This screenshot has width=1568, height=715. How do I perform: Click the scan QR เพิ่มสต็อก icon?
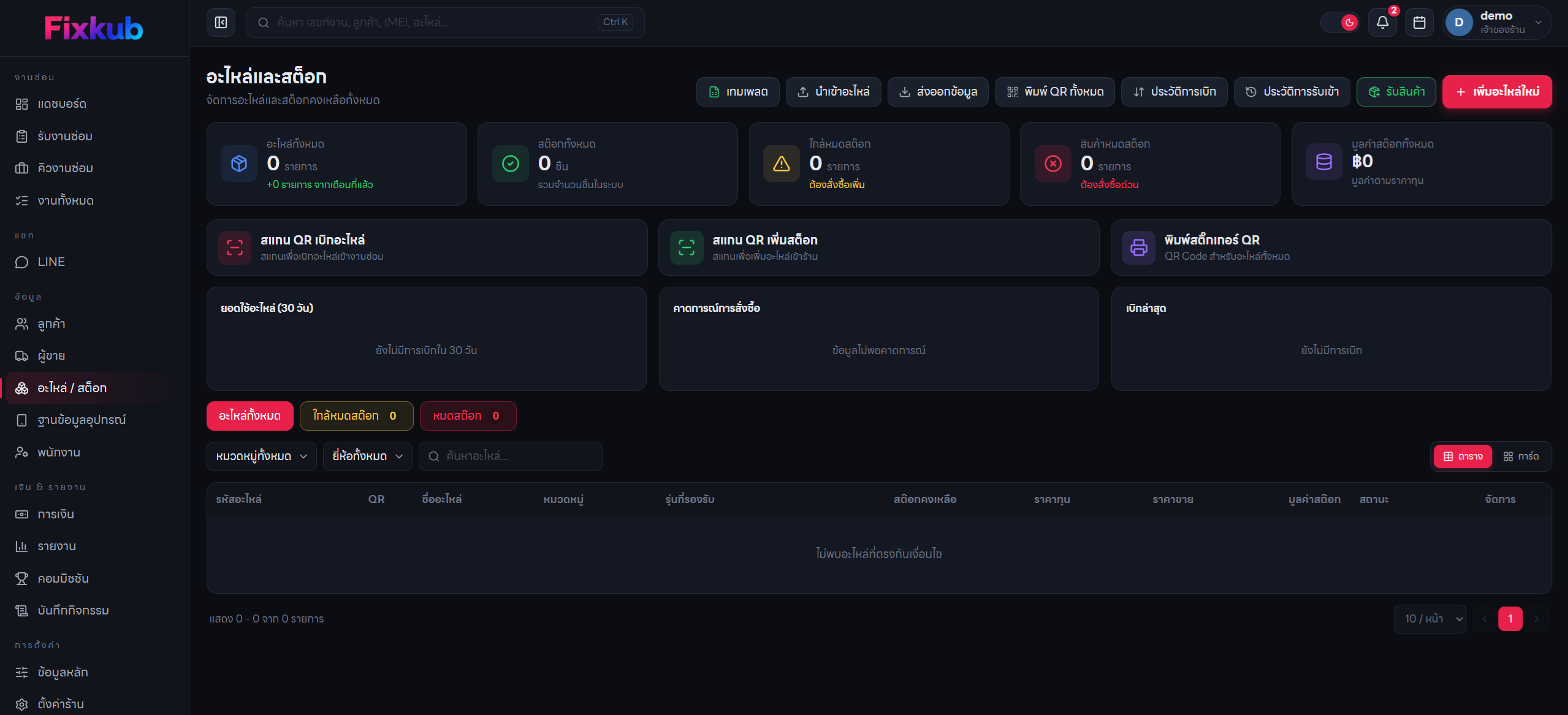pyautogui.click(x=687, y=248)
